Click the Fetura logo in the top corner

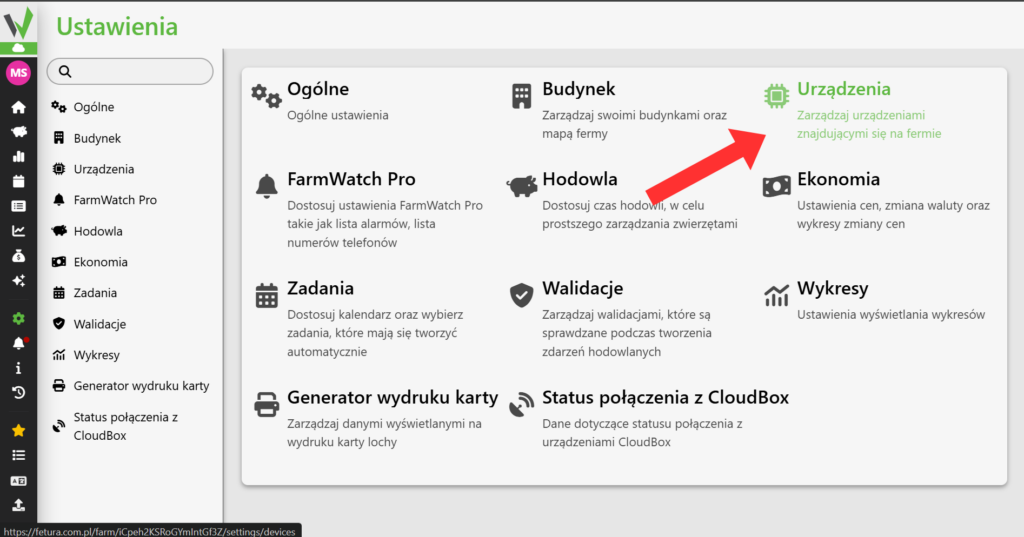coord(18,24)
